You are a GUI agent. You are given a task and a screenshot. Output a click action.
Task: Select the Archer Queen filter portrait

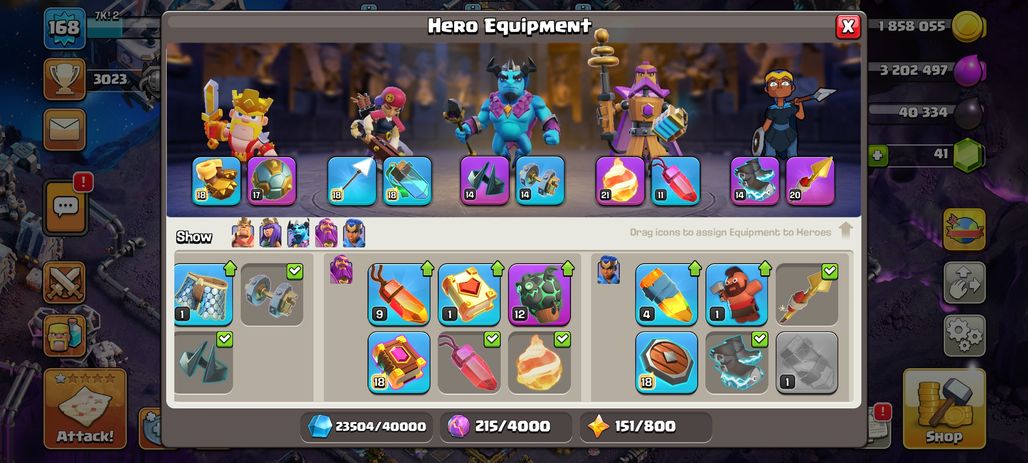click(270, 233)
